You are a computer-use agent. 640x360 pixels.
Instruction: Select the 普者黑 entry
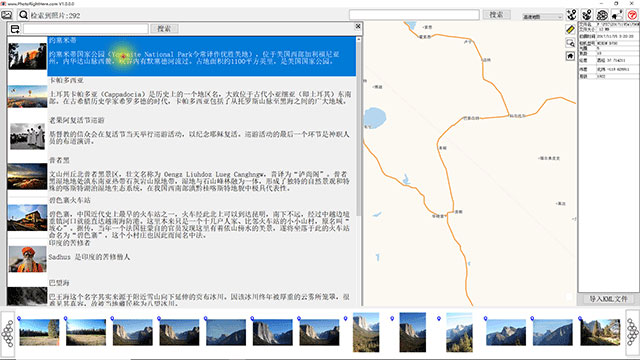[202, 175]
